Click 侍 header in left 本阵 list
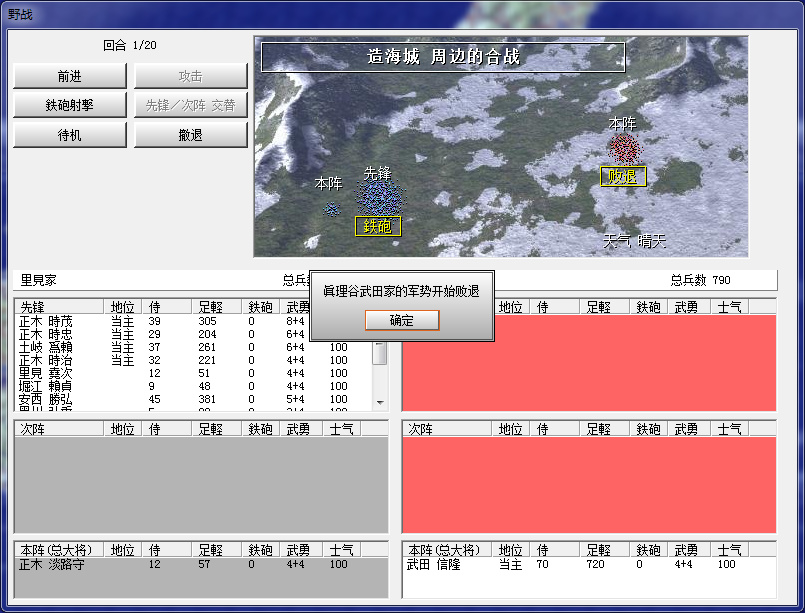Image resolution: width=805 pixels, height=613 pixels. click(166, 550)
